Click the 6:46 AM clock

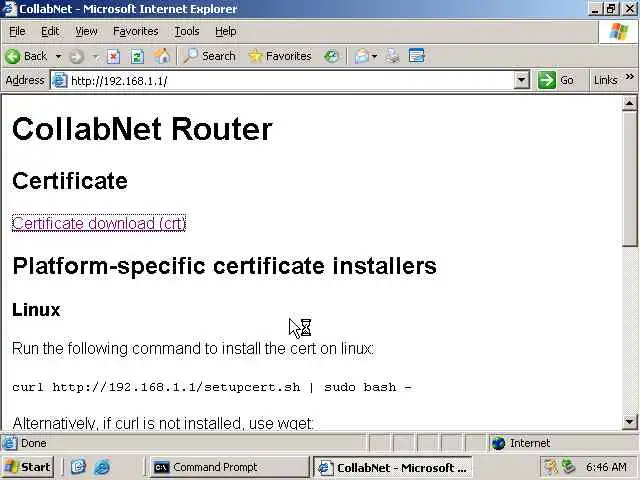point(606,467)
